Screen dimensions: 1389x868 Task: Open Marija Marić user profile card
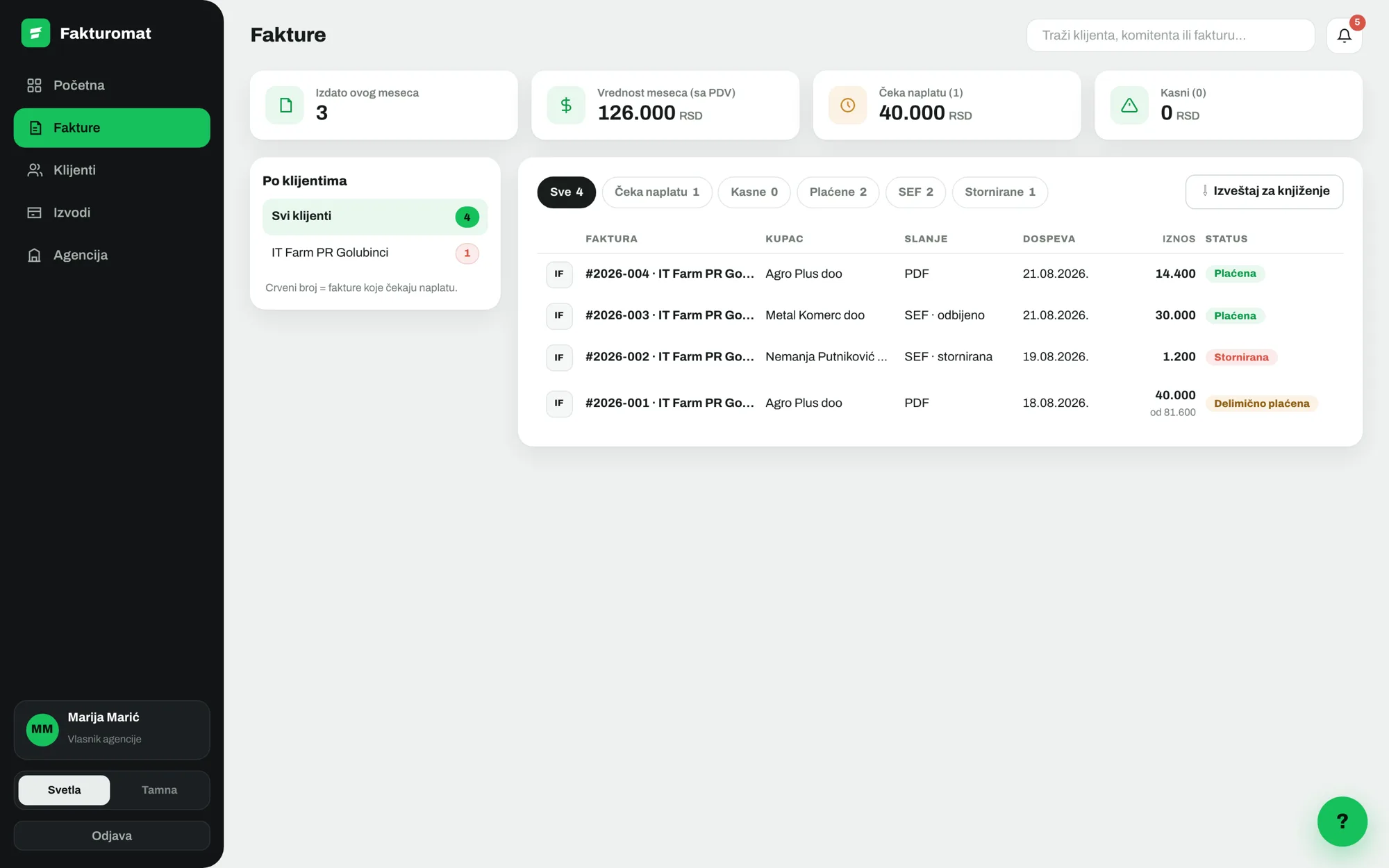coord(112,729)
